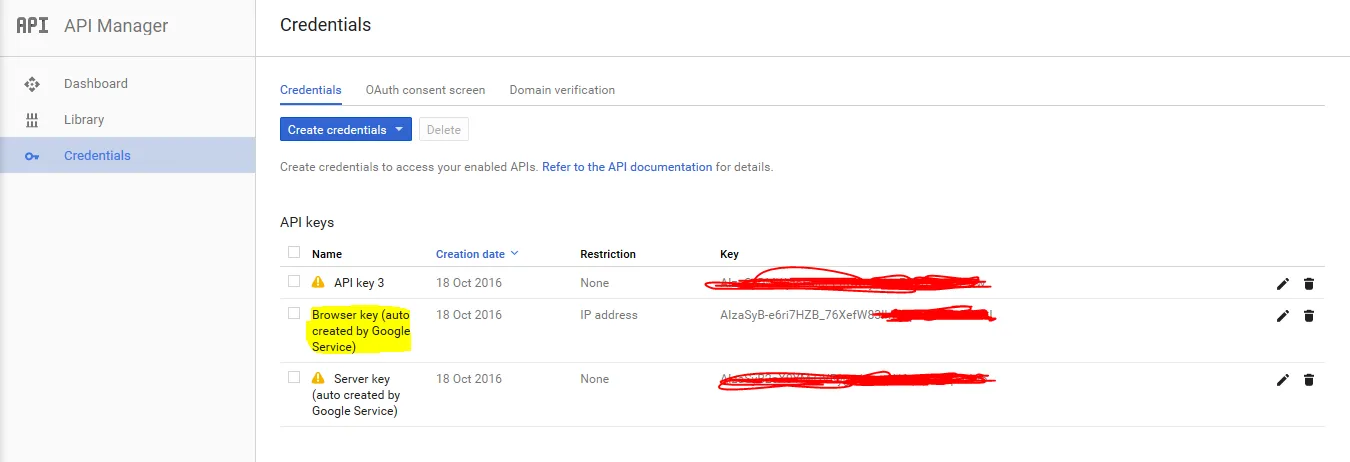Open Browser key (auto created by Google Service)
The height and width of the screenshot is (462, 1350).
361,331
